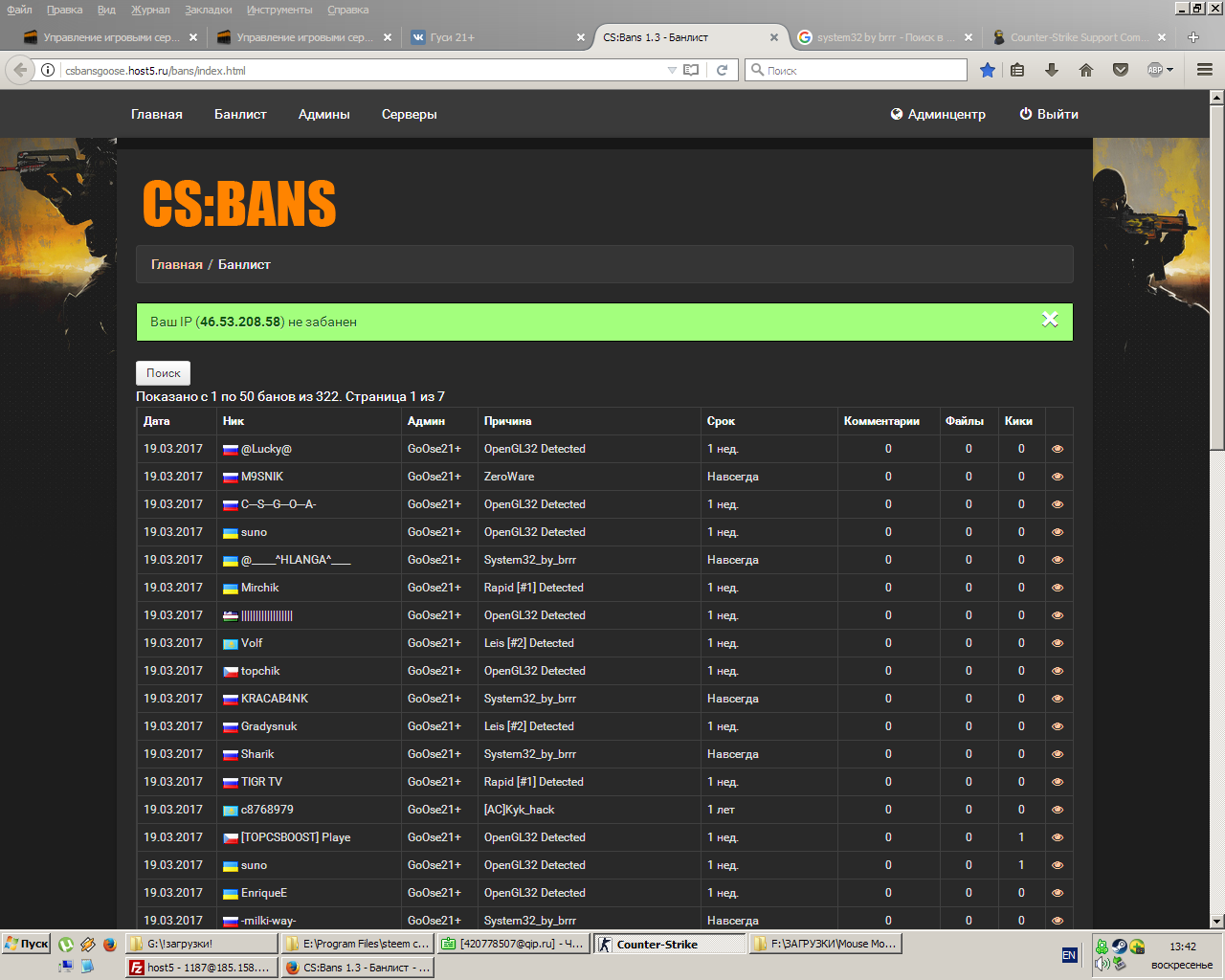Switch to Counter-Strike taskbar window
Screen dimensions: 1225x980
[669, 944]
